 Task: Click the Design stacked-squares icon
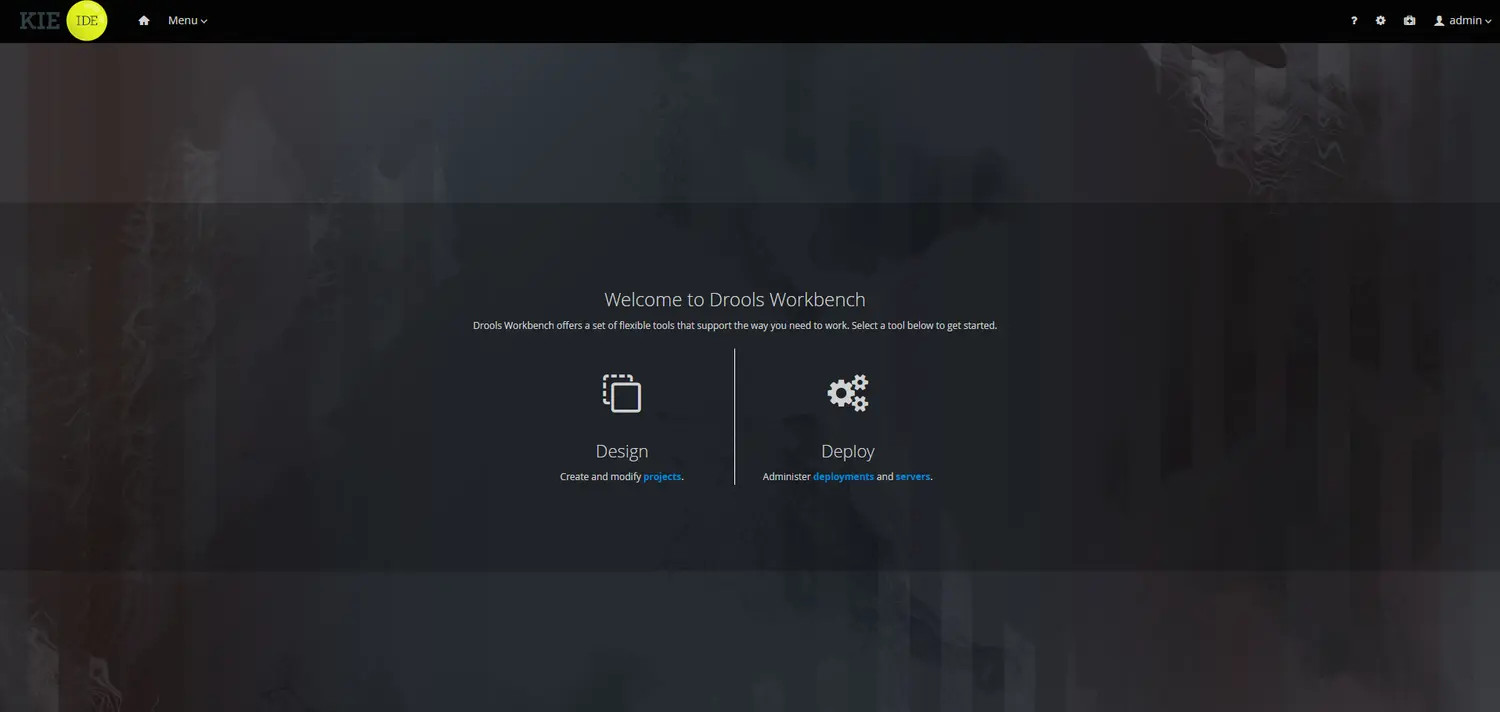[x=622, y=393]
